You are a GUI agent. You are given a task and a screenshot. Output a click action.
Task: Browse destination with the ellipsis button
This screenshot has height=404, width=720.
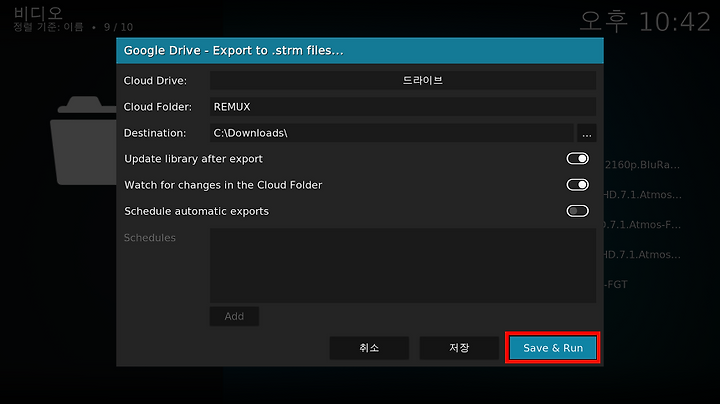click(x=586, y=133)
